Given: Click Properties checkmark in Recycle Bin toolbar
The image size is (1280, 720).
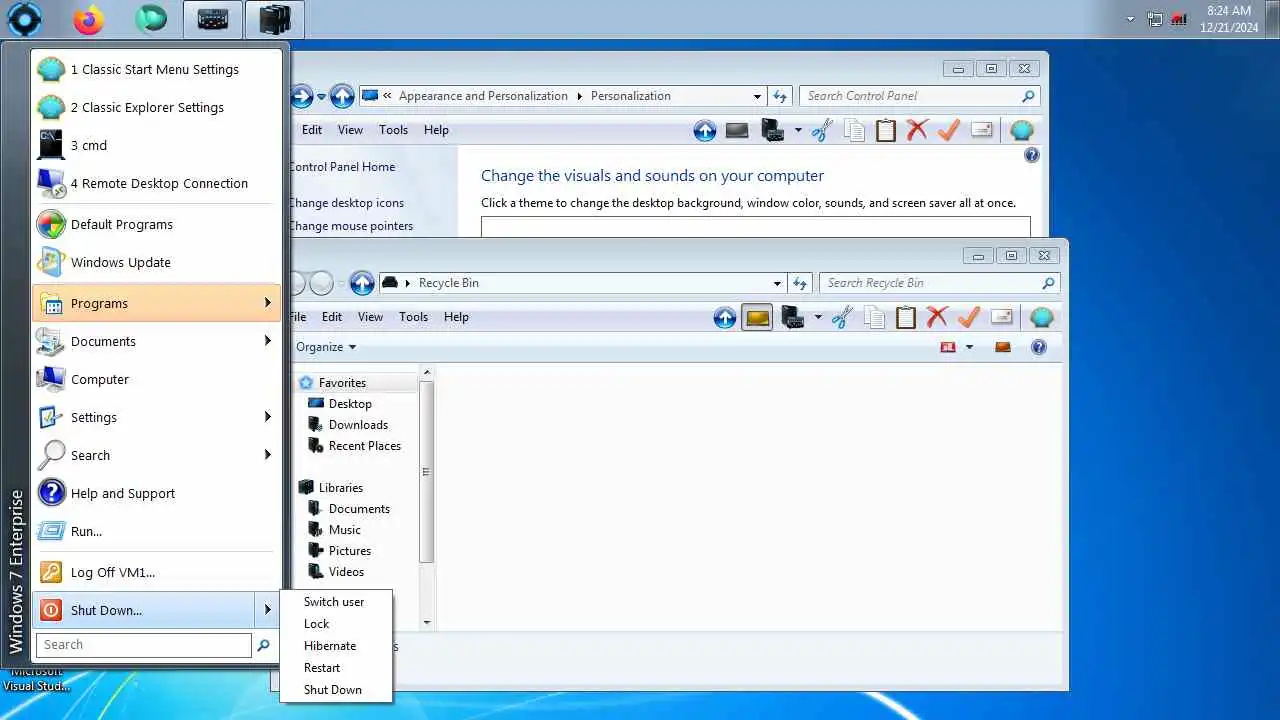Looking at the screenshot, I should 968,318.
